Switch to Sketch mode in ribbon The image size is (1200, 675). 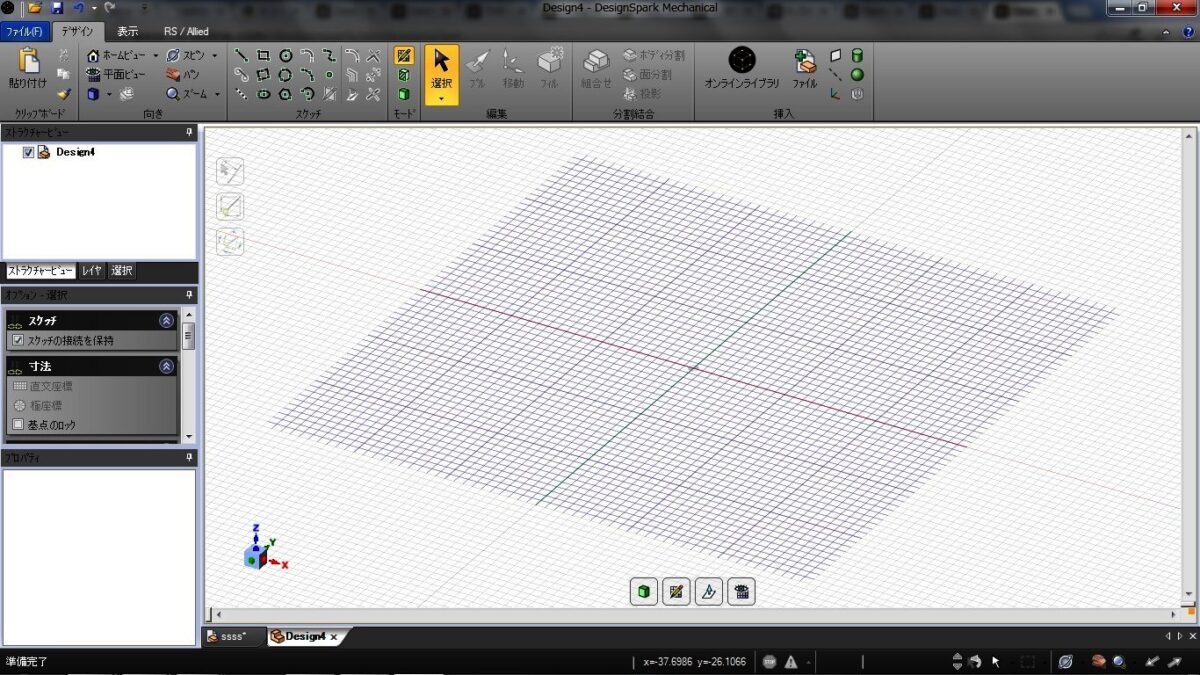[404, 56]
